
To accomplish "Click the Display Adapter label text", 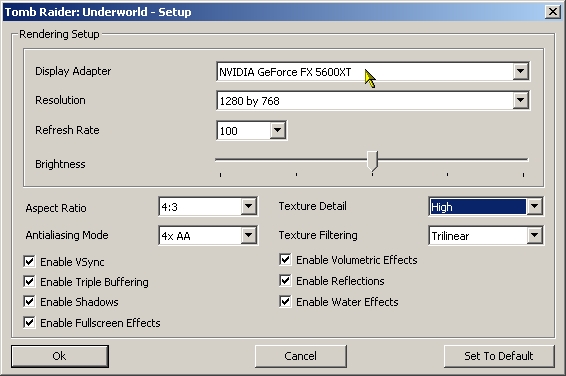I will click(x=73, y=71).
